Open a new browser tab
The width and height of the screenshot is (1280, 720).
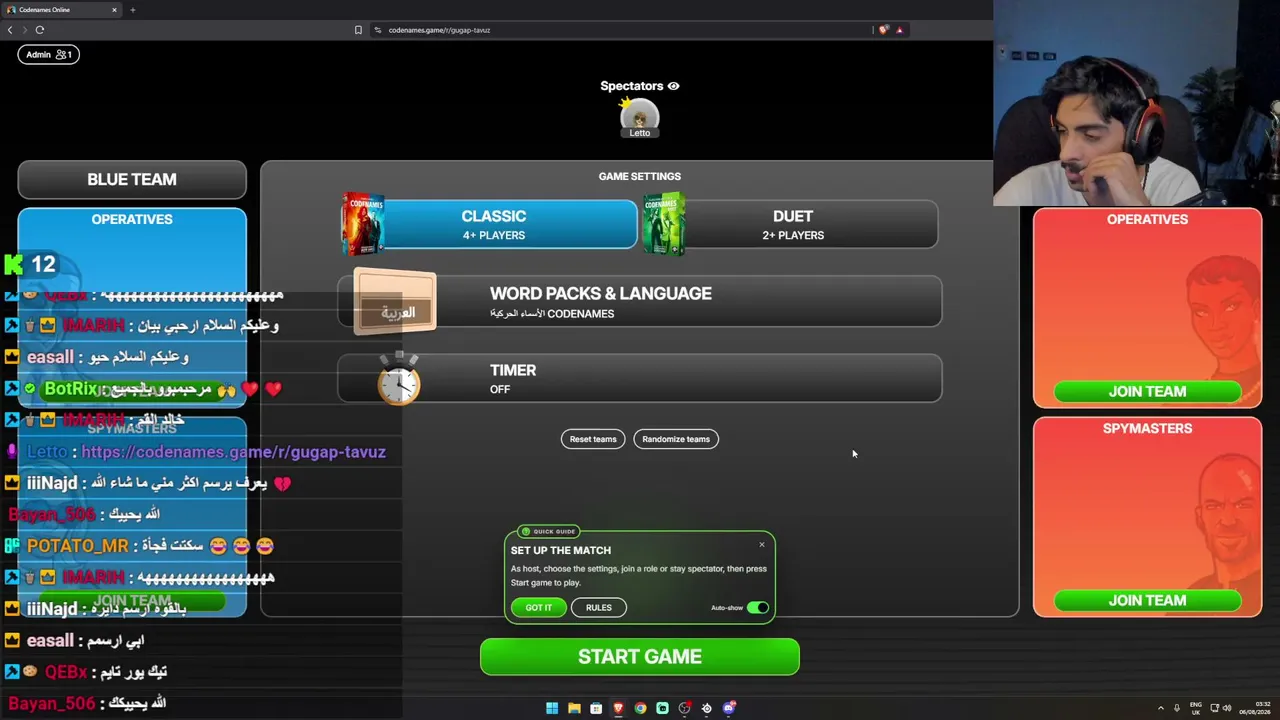point(132,10)
